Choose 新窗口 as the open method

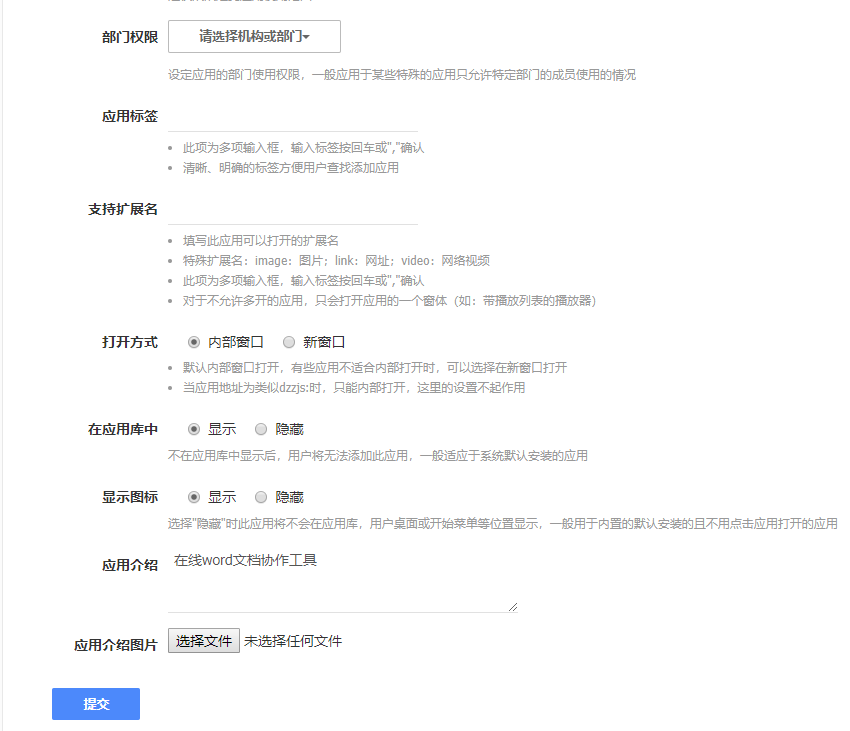289,342
